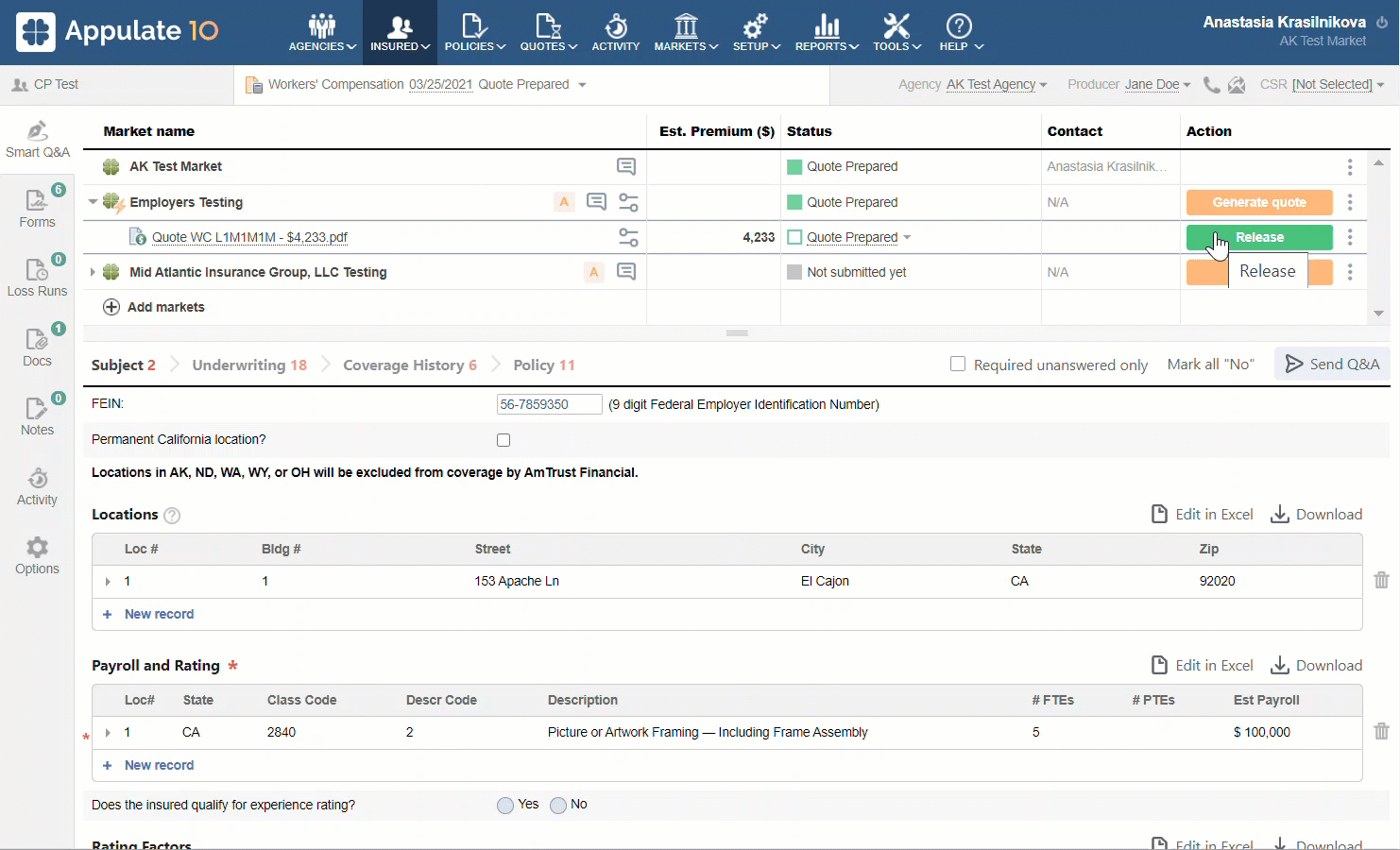Open the Markets menu
1400x850 pixels.
687,32
